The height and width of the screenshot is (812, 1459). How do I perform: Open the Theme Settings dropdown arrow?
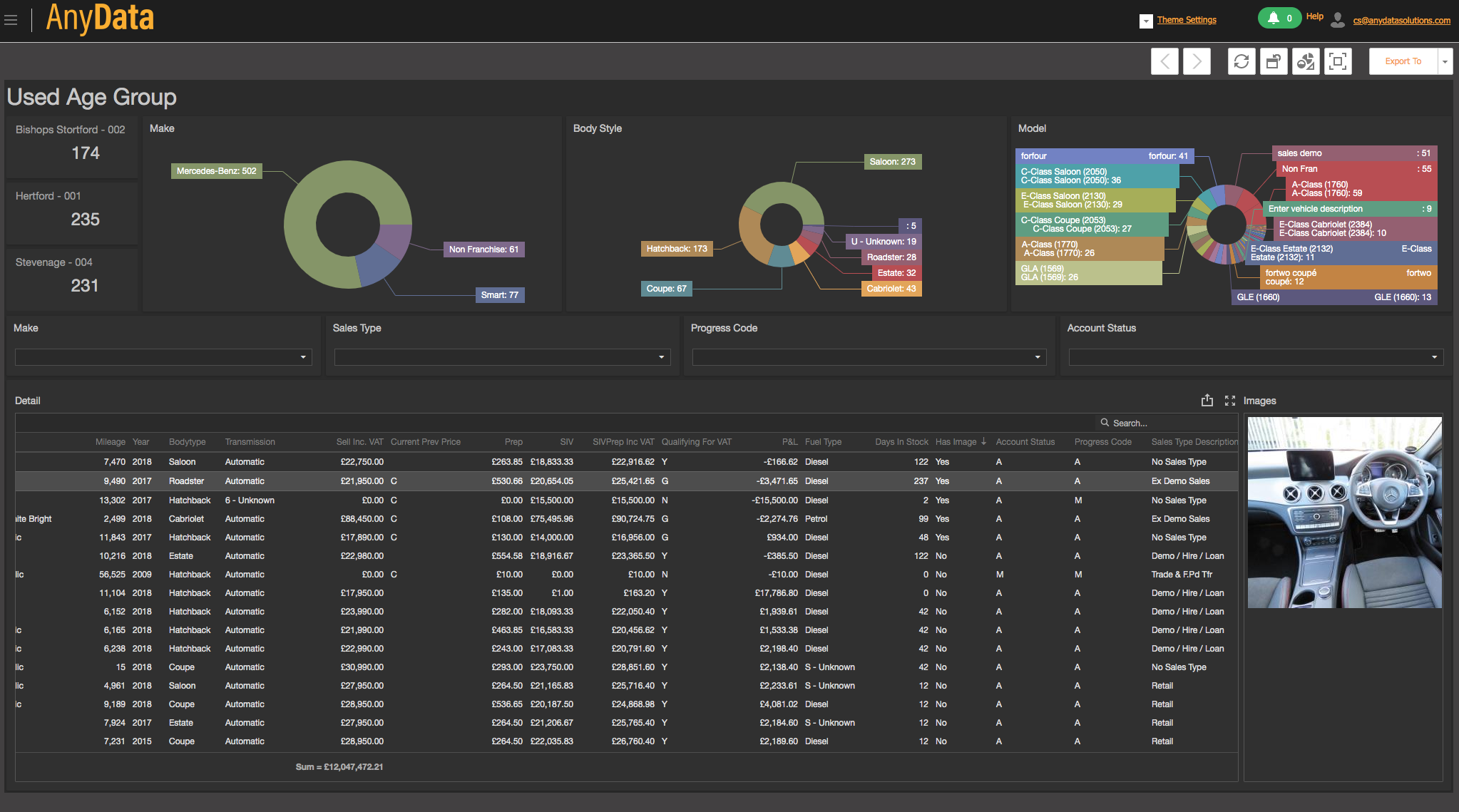1146,21
